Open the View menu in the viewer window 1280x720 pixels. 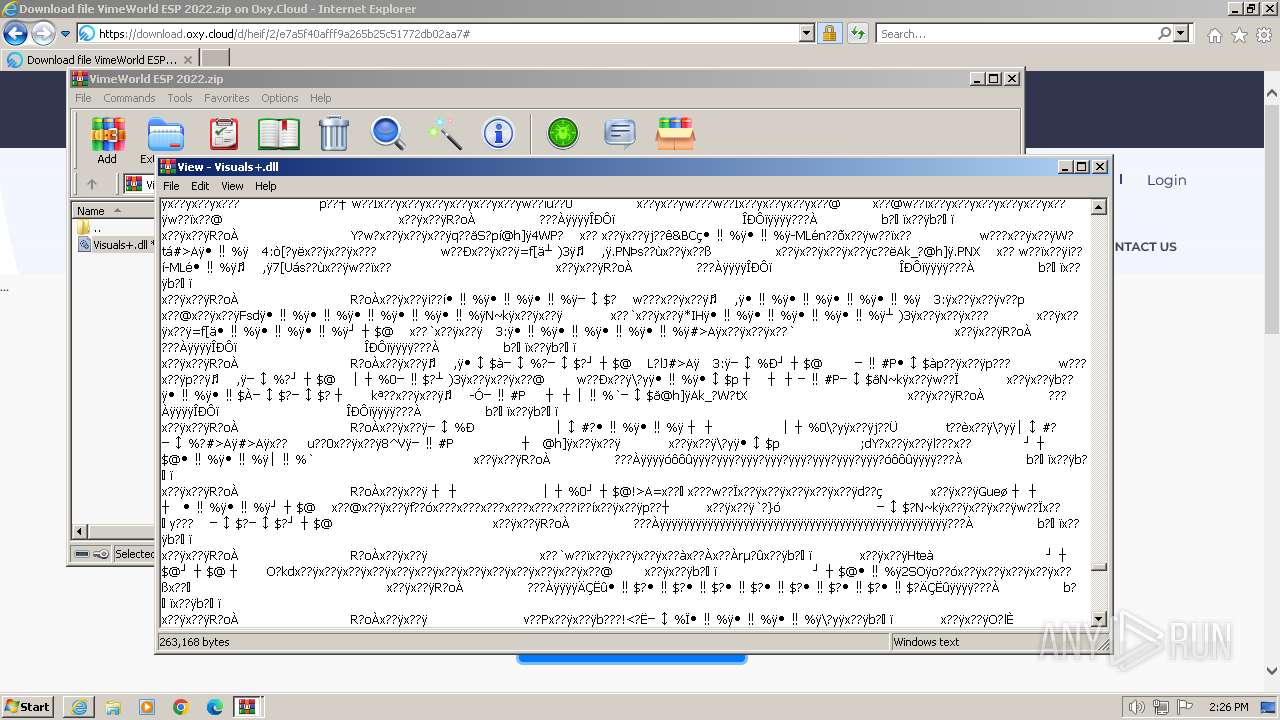point(232,186)
